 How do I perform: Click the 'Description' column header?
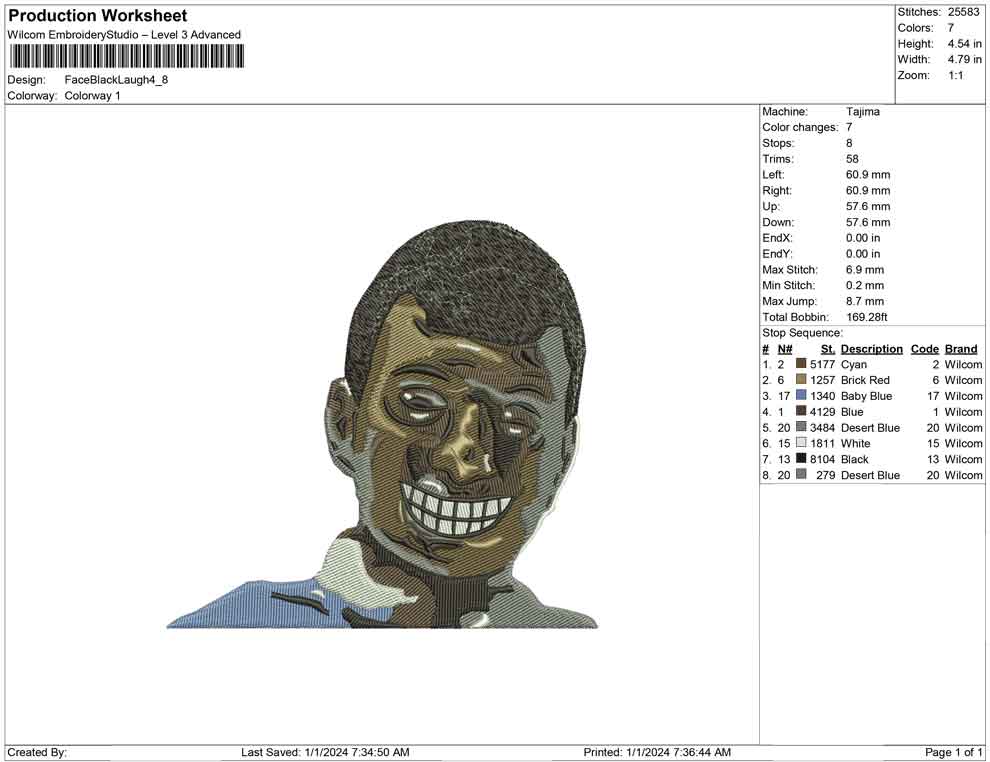[871, 349]
